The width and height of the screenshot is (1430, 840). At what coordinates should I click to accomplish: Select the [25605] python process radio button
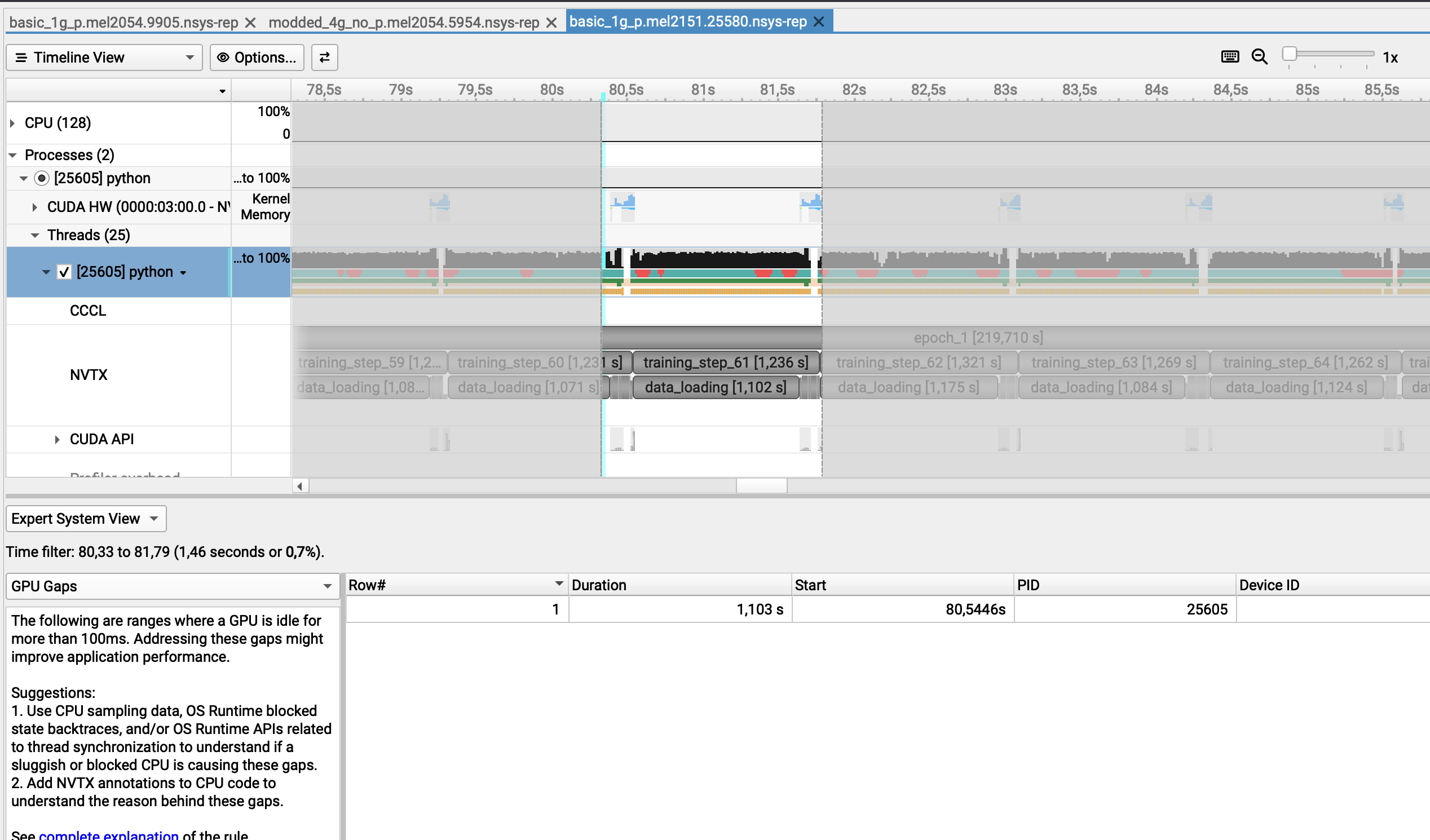(x=41, y=178)
